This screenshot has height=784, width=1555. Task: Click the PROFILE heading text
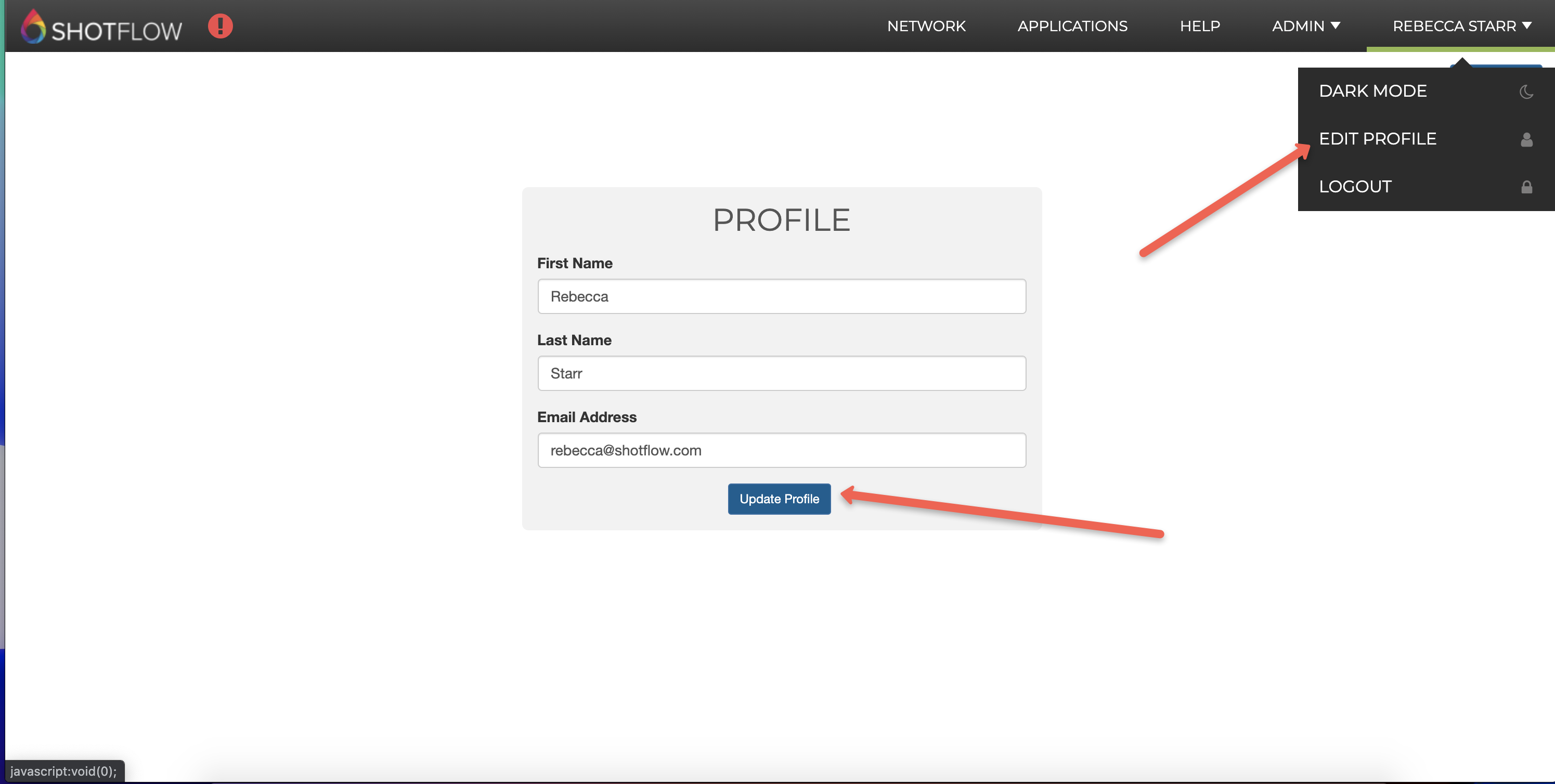(781, 220)
